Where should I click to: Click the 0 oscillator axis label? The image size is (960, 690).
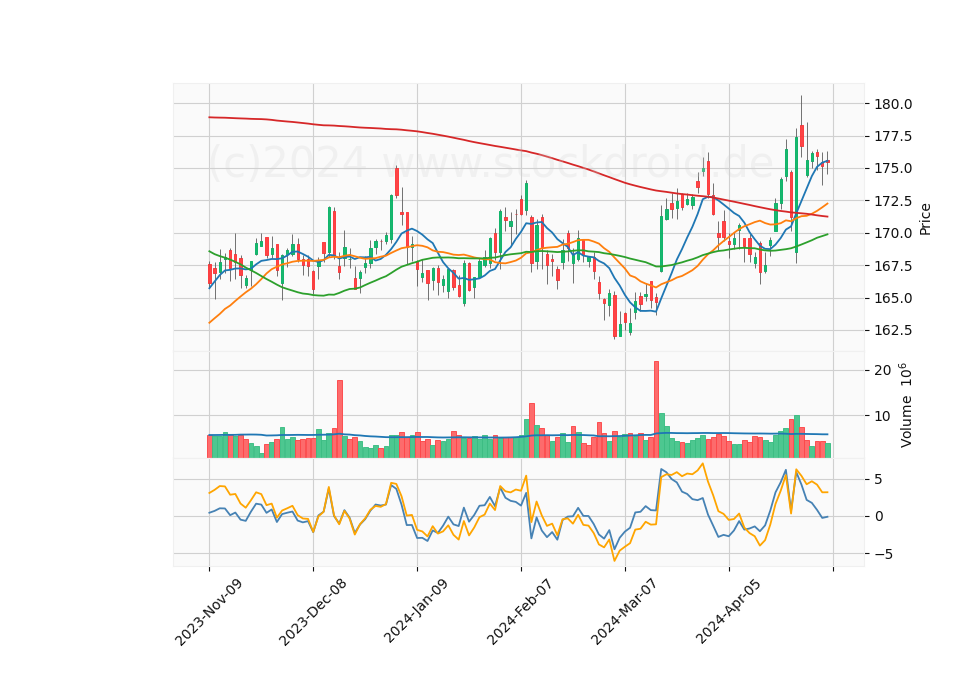(879, 517)
